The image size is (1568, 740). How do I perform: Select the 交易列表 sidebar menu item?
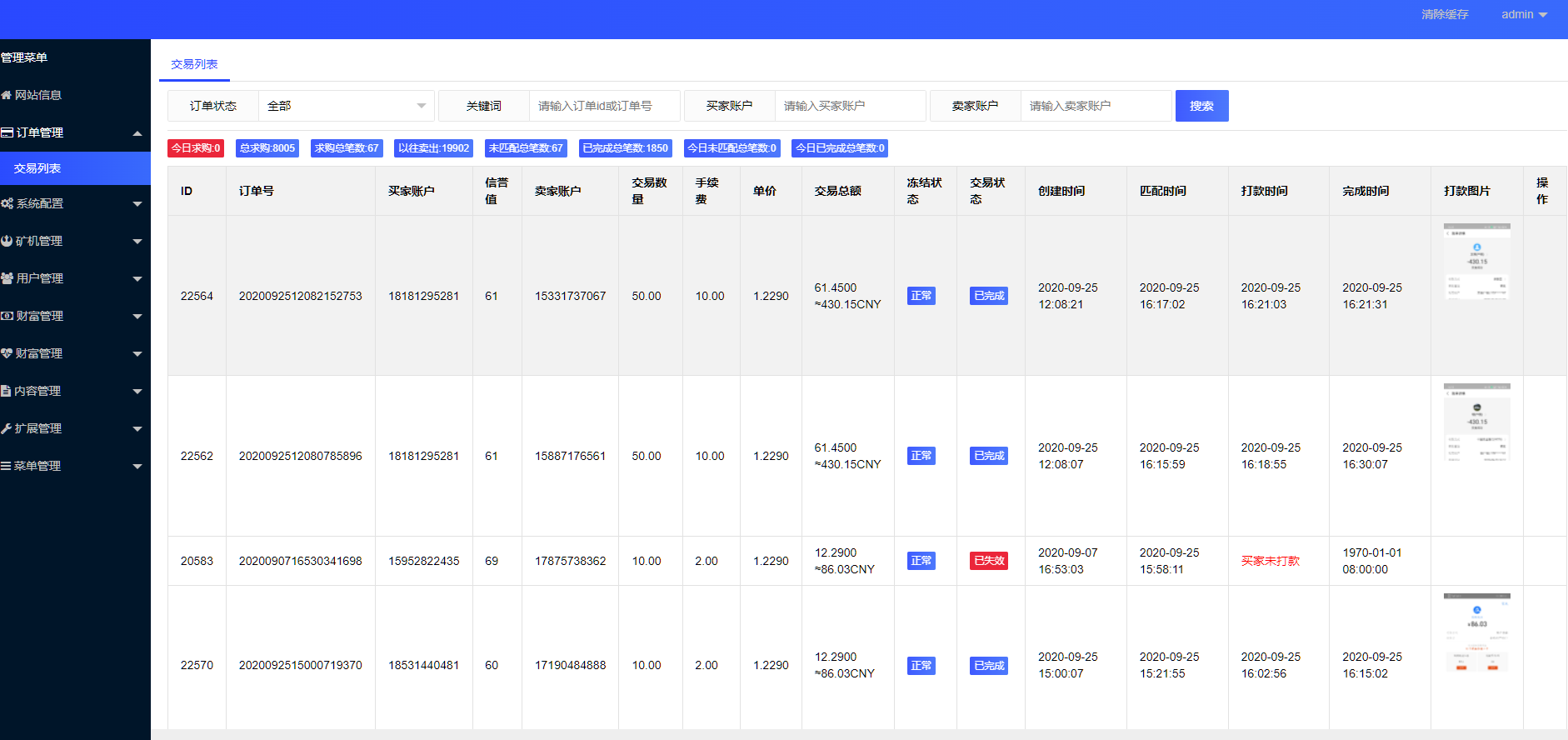click(37, 168)
